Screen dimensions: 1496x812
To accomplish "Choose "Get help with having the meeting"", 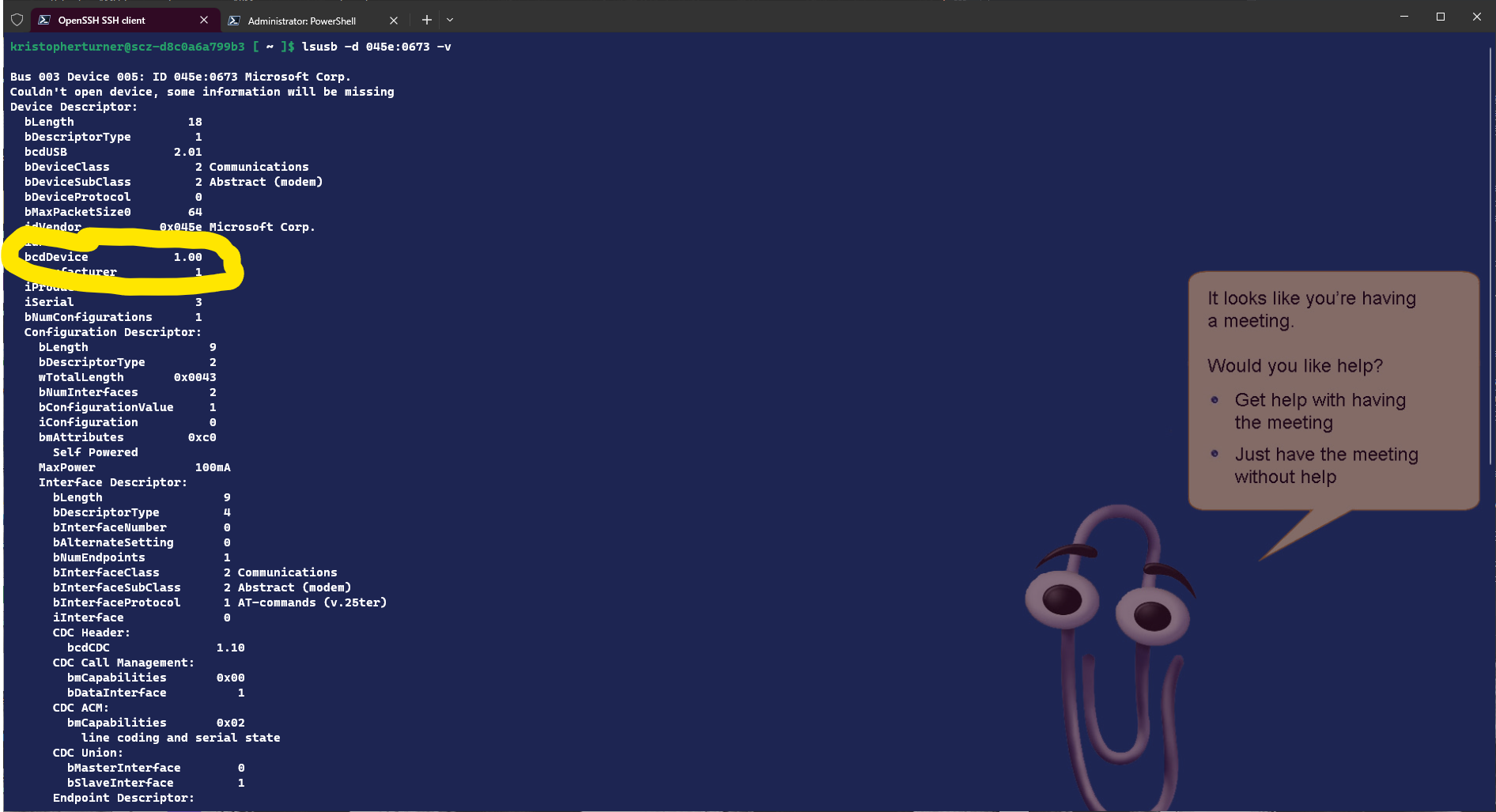I will pos(1320,411).
